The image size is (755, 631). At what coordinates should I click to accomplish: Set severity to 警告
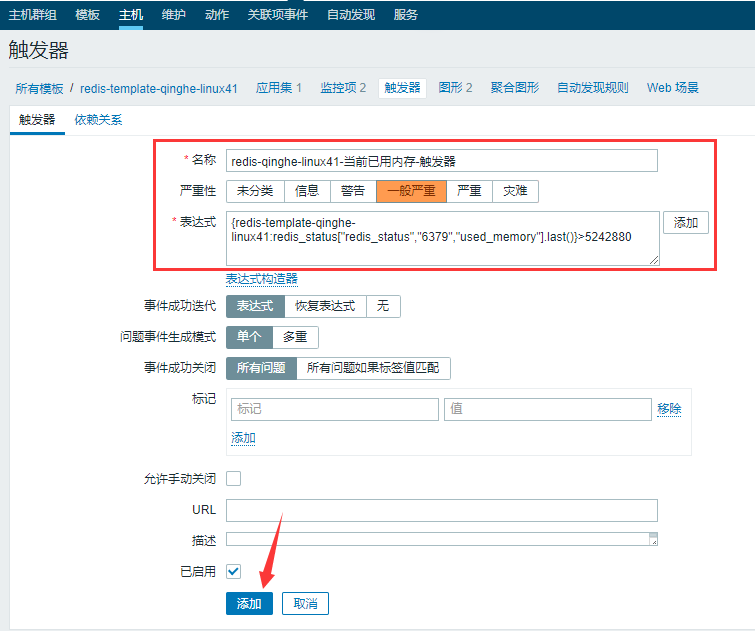click(353, 191)
